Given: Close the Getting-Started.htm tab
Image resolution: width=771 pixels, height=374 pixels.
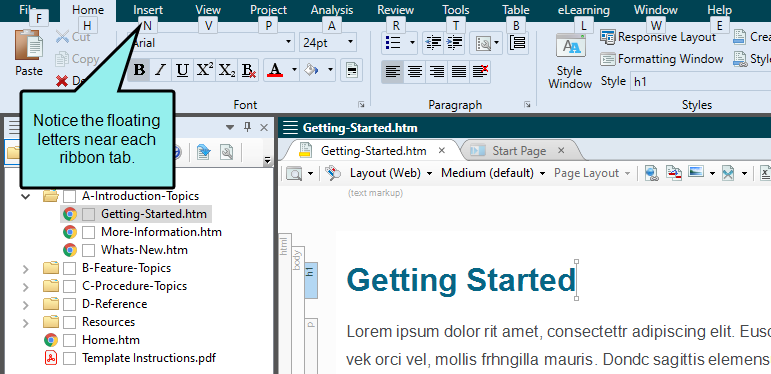Looking at the screenshot, I should [442, 150].
